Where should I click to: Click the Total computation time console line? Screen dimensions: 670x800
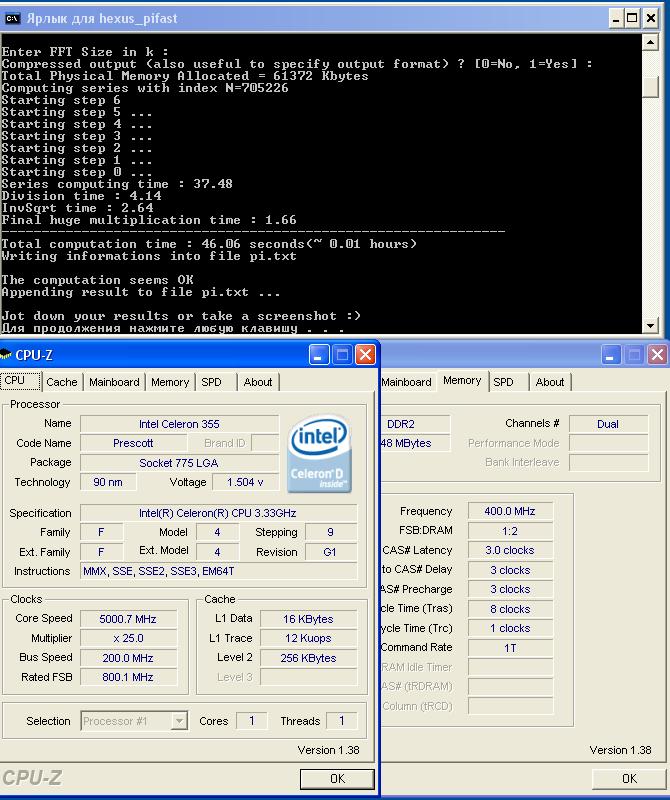209,244
